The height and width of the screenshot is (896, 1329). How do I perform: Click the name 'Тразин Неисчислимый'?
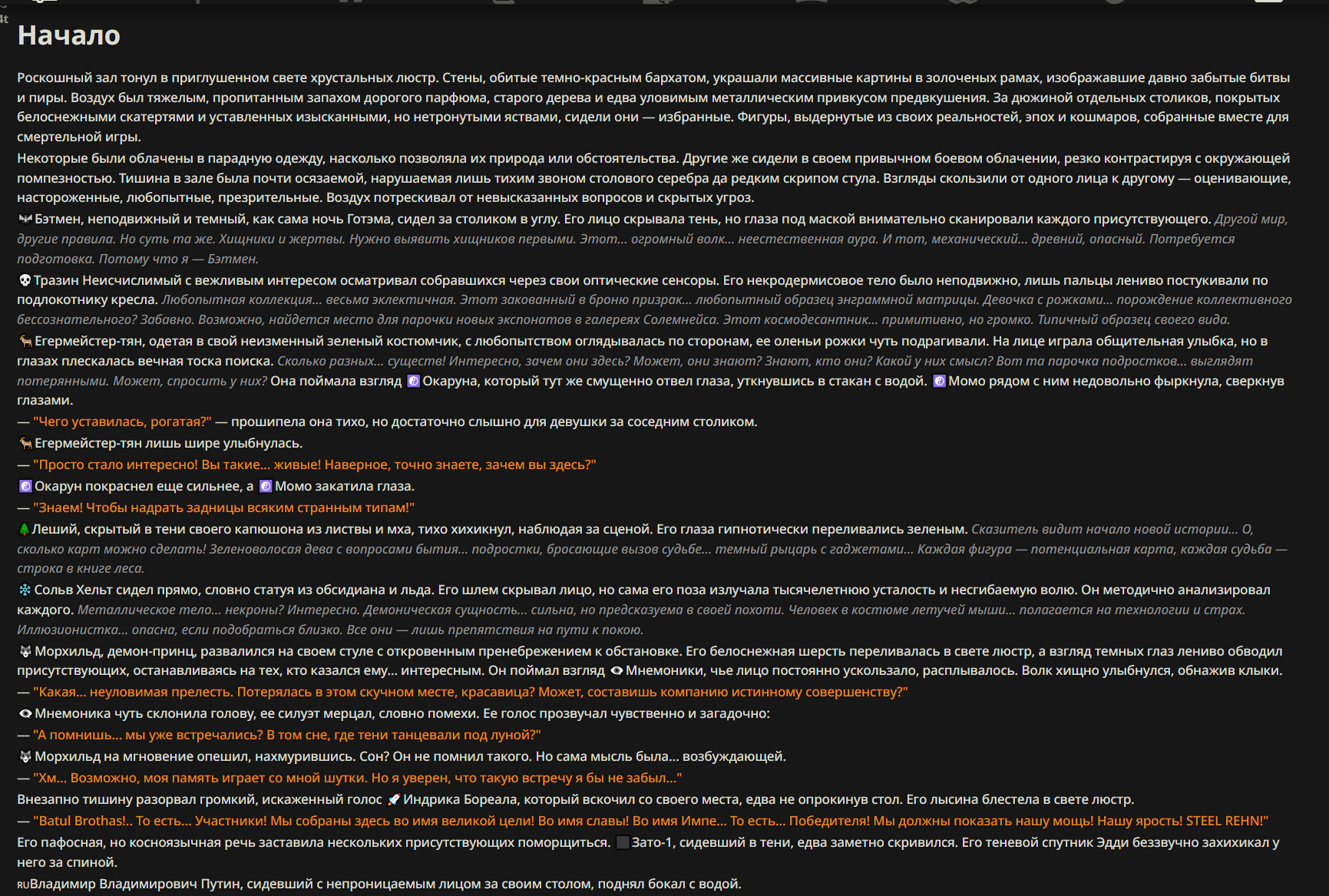coord(111,280)
